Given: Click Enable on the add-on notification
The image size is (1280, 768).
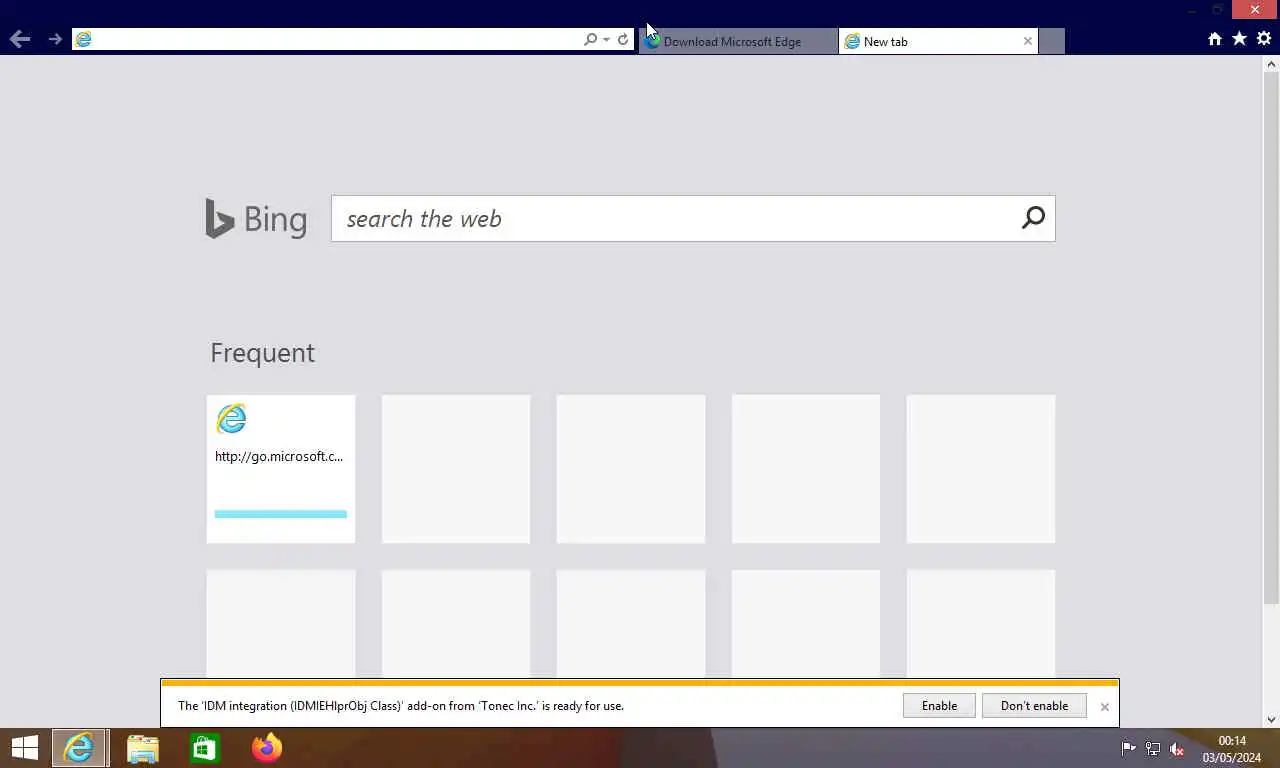Looking at the screenshot, I should tap(939, 706).
